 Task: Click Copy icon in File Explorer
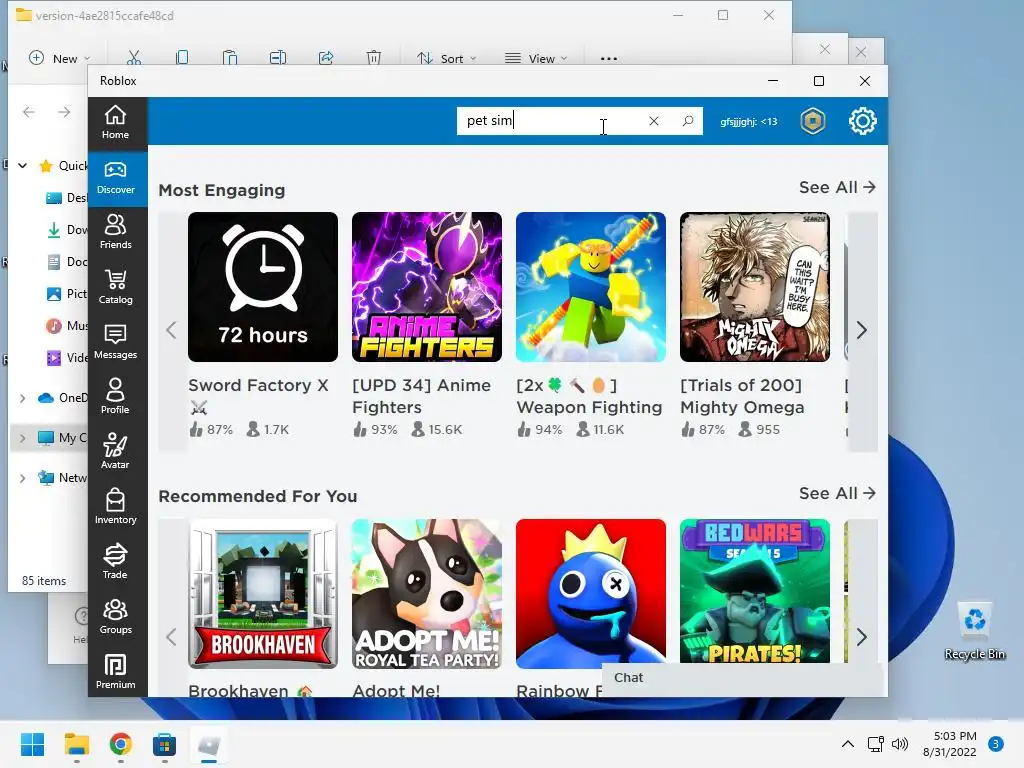(x=182, y=58)
